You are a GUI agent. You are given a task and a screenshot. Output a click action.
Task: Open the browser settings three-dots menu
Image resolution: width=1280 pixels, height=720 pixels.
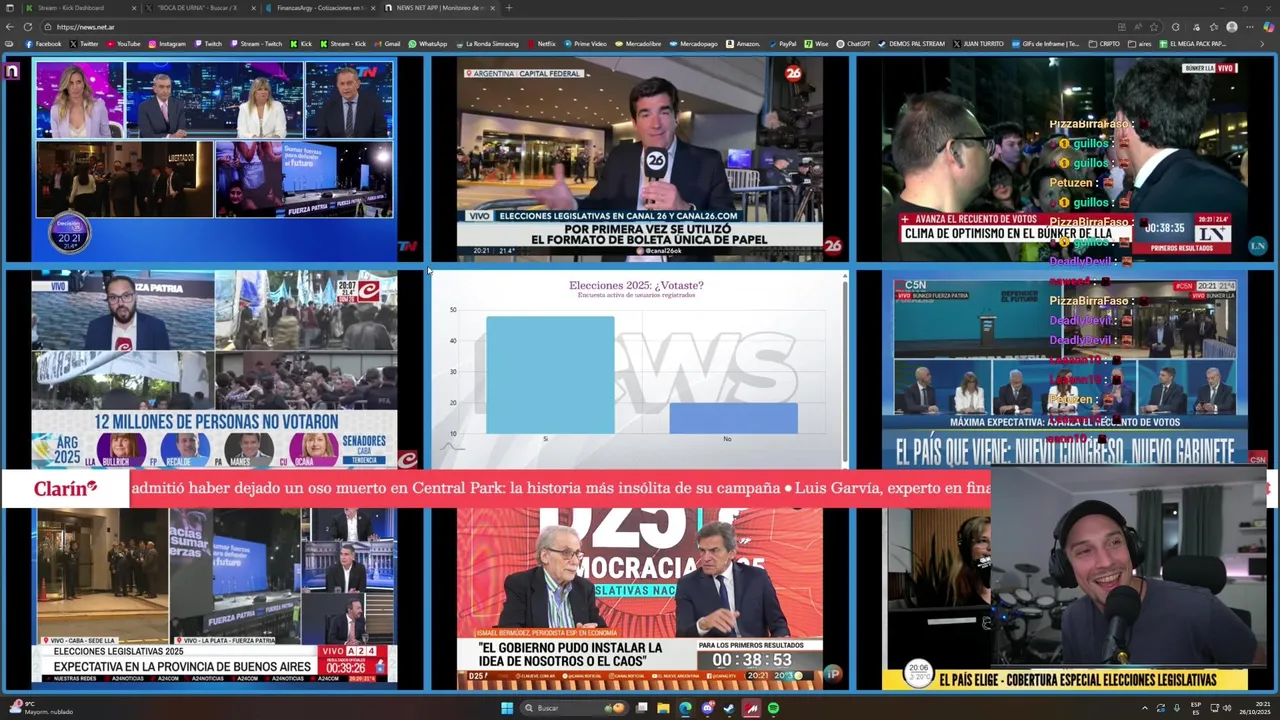point(1252,27)
